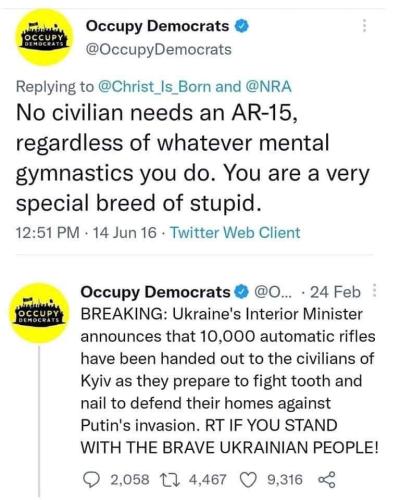Click the lower Occupy Democrats avatar
The image size is (400, 500).
[39, 313]
